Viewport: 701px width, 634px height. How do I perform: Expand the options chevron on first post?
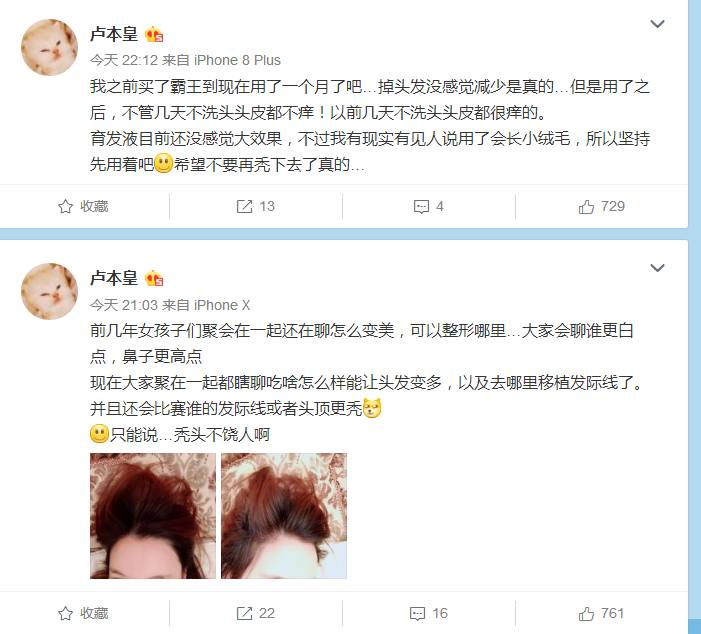657,24
